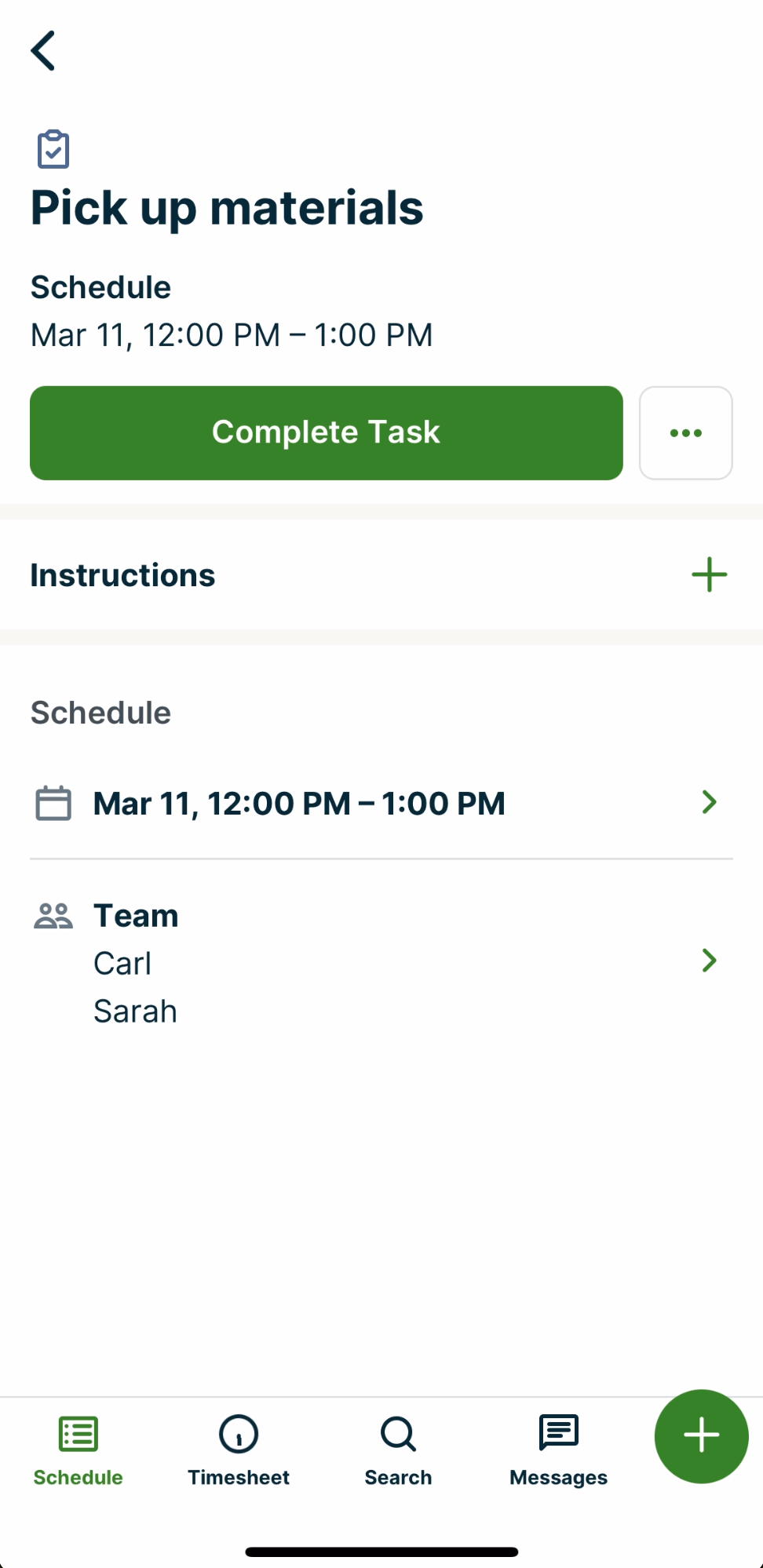Go to the Messages tab

(x=558, y=1450)
